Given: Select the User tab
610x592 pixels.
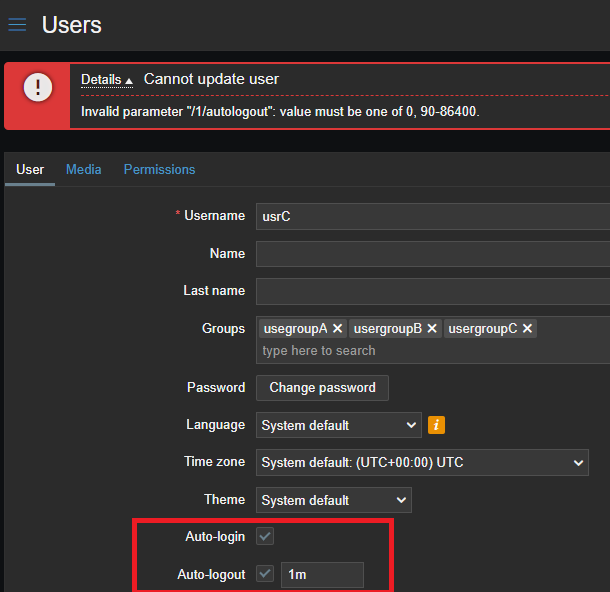Looking at the screenshot, I should pyautogui.click(x=30, y=169).
